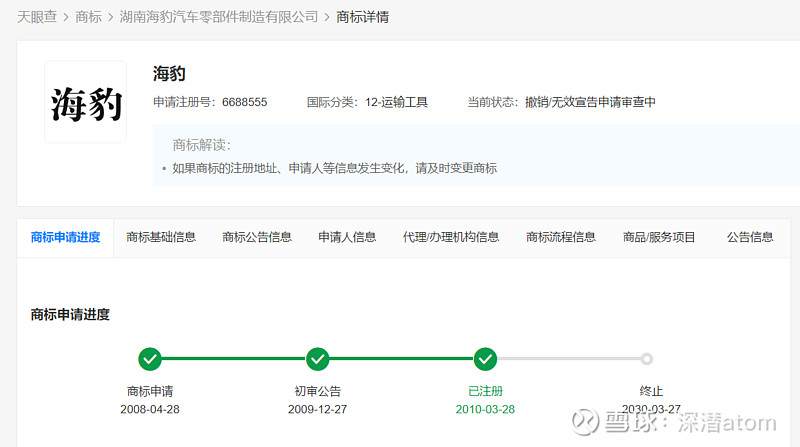Open the 天眼查 breadcrumb link

point(37,17)
